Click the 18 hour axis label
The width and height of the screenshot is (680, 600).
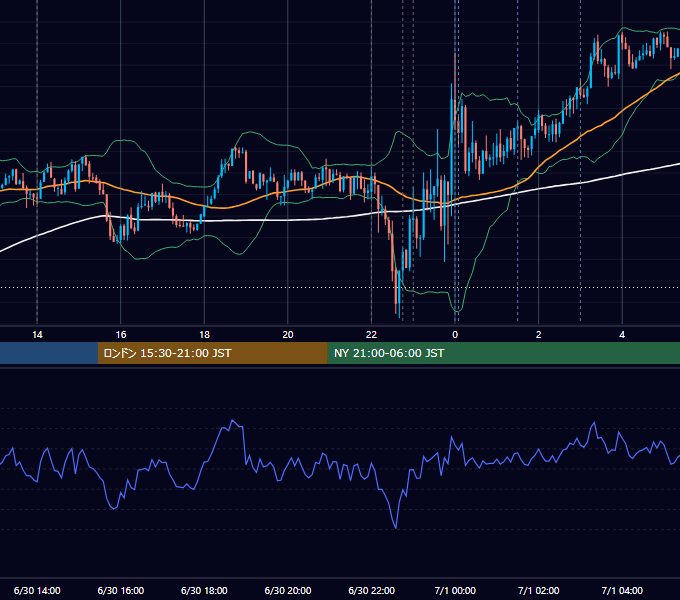(x=204, y=335)
